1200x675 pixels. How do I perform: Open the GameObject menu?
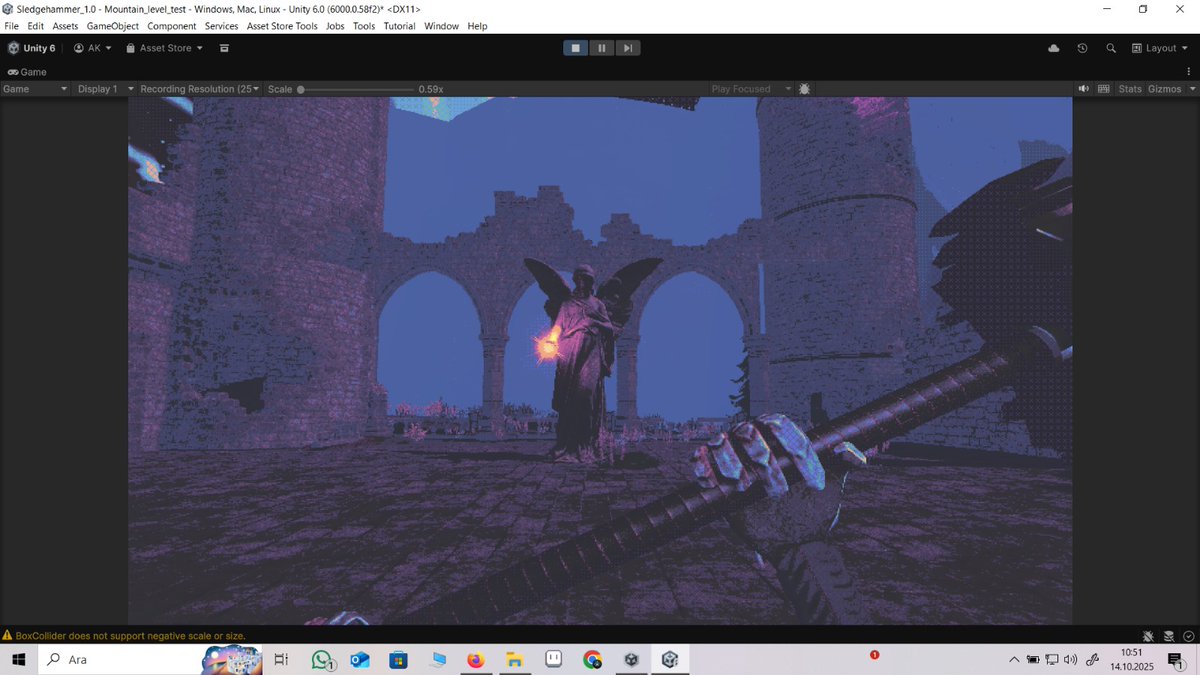coord(112,26)
